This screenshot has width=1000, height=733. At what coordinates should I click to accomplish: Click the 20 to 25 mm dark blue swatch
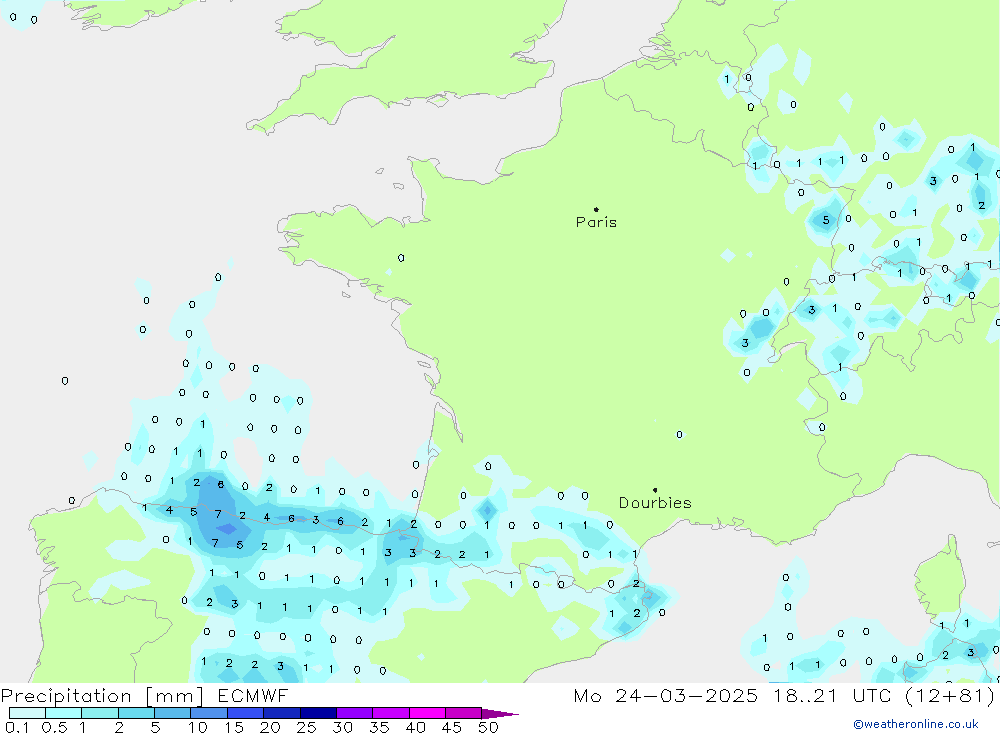tap(281, 713)
